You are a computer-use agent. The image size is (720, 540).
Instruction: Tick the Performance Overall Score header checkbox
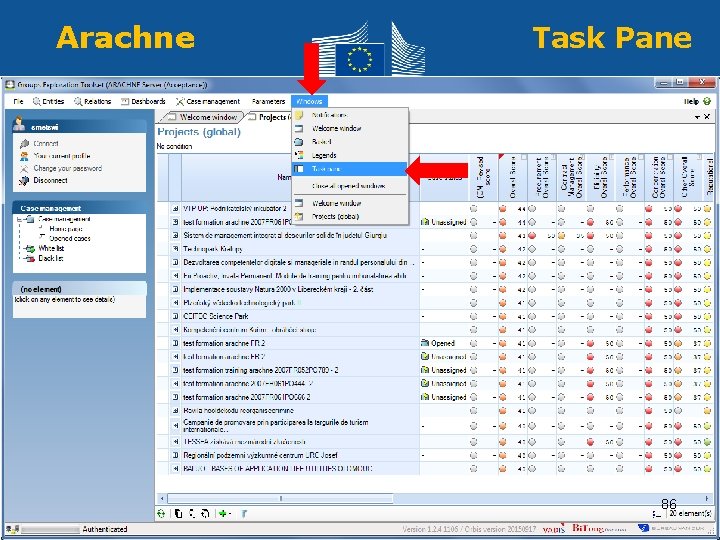click(641, 158)
